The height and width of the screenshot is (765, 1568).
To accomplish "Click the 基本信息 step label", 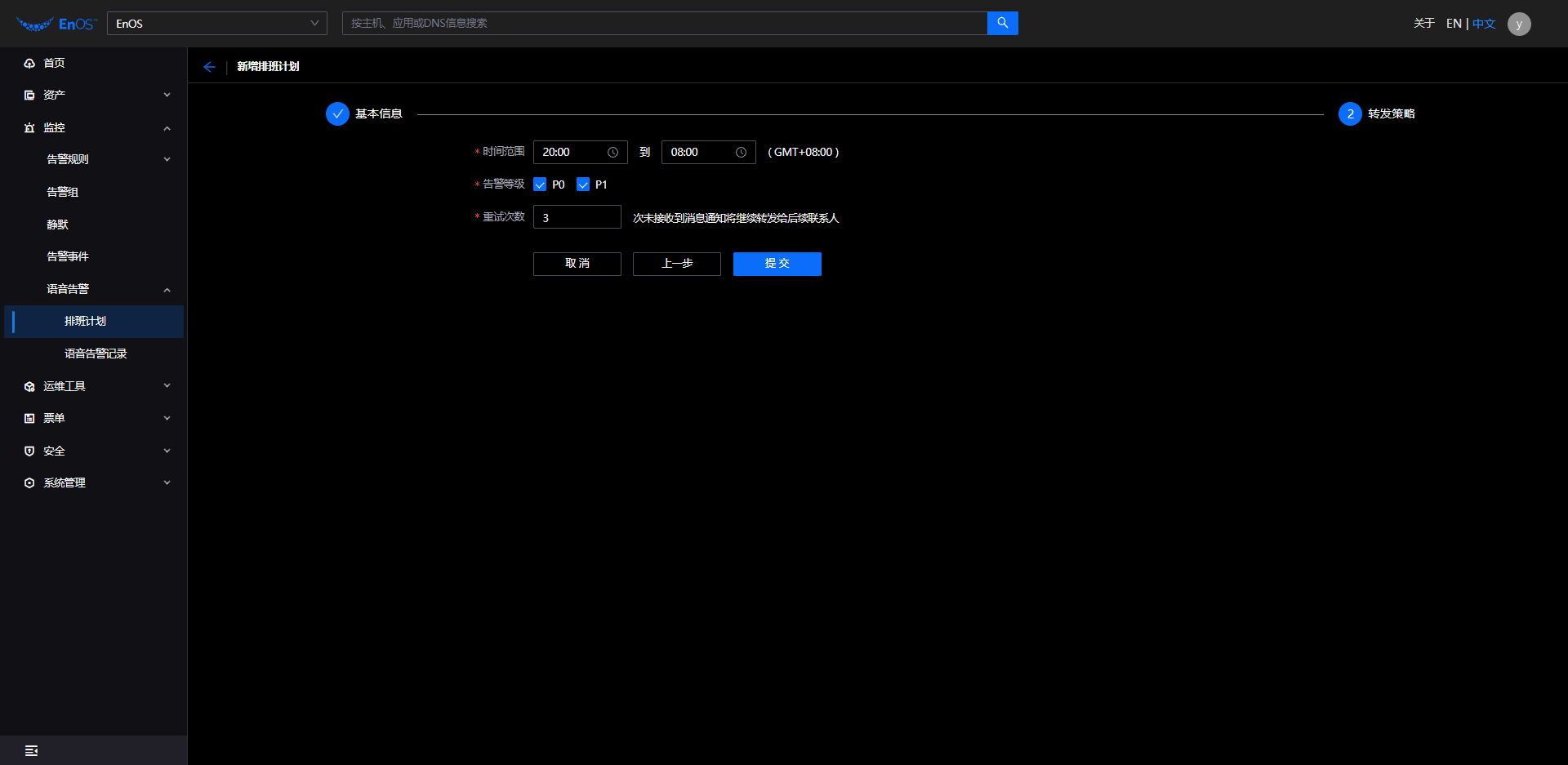I will click(x=379, y=114).
